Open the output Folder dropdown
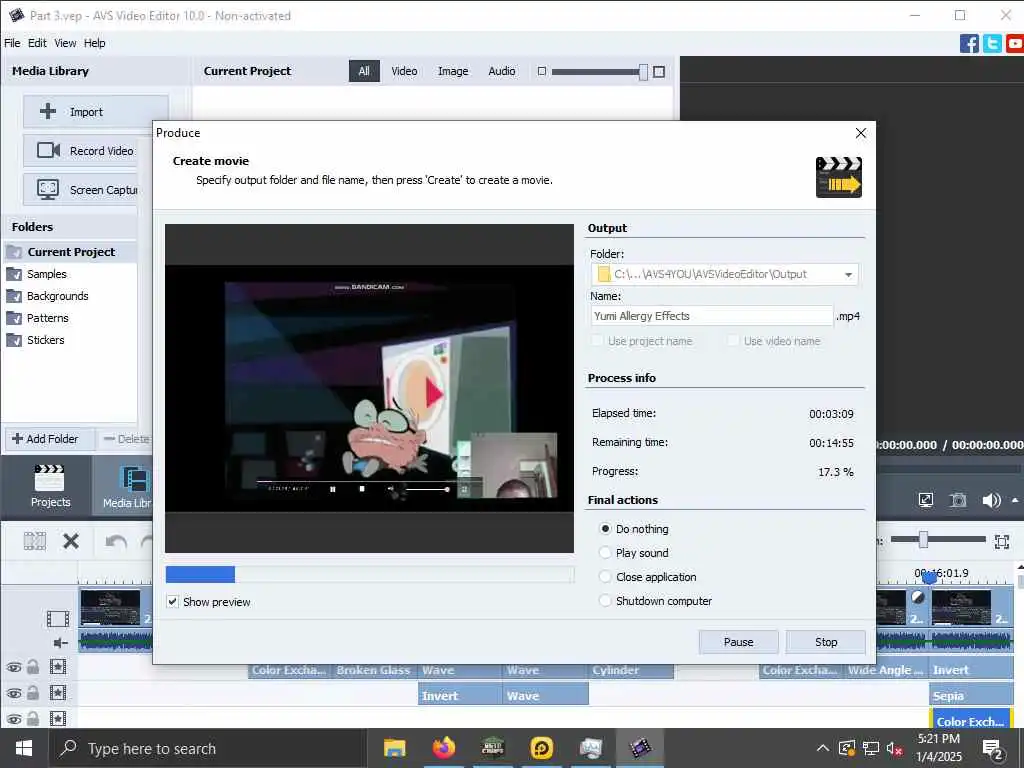Image resolution: width=1024 pixels, height=768 pixels. tap(848, 274)
